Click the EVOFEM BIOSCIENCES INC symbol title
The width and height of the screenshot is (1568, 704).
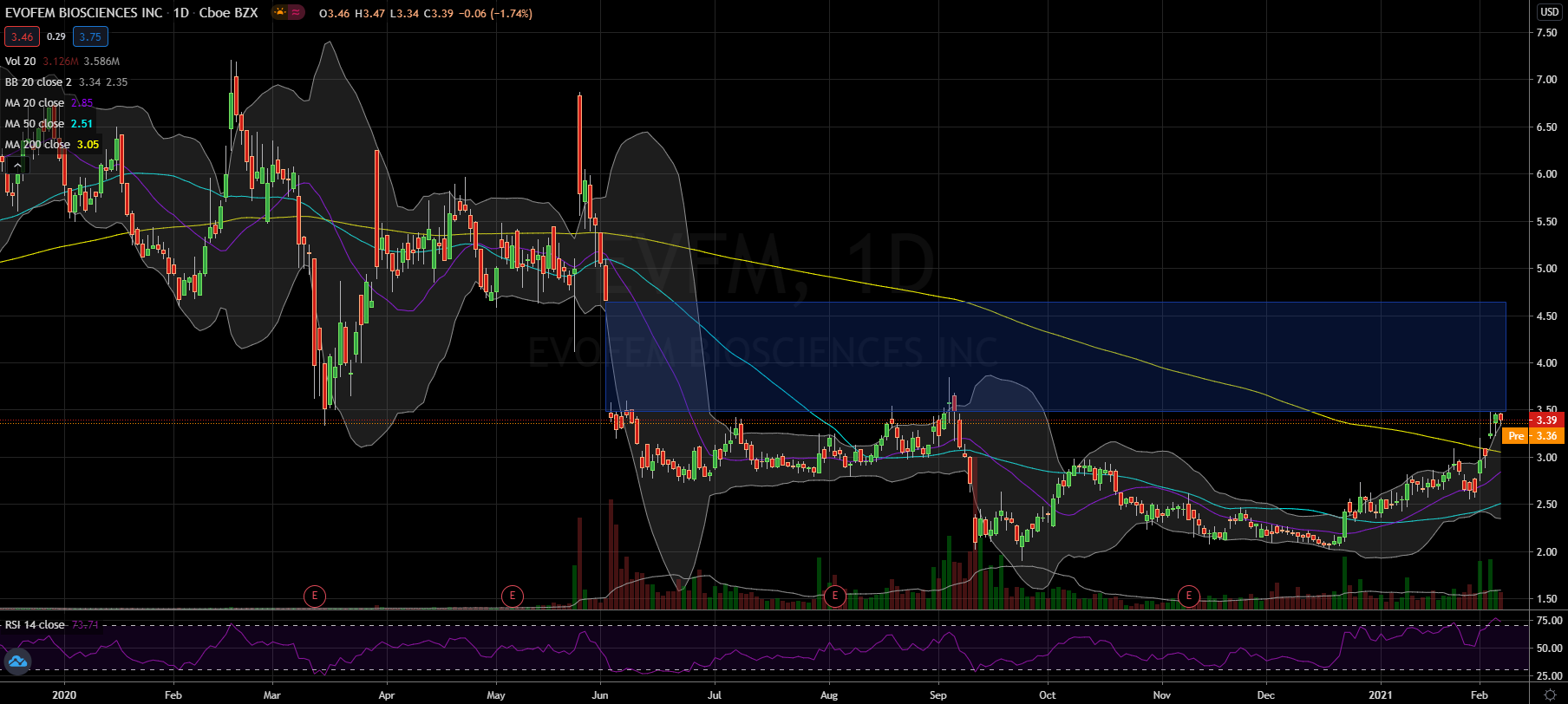pyautogui.click(x=83, y=13)
